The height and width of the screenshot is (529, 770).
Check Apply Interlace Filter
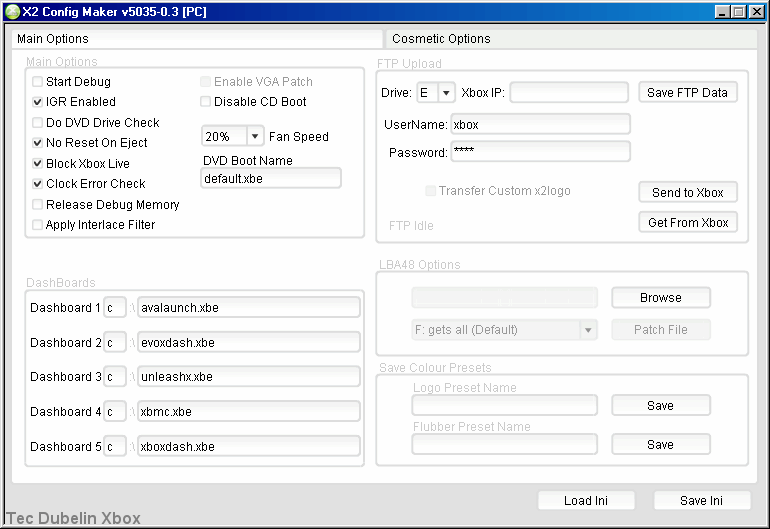point(37,225)
